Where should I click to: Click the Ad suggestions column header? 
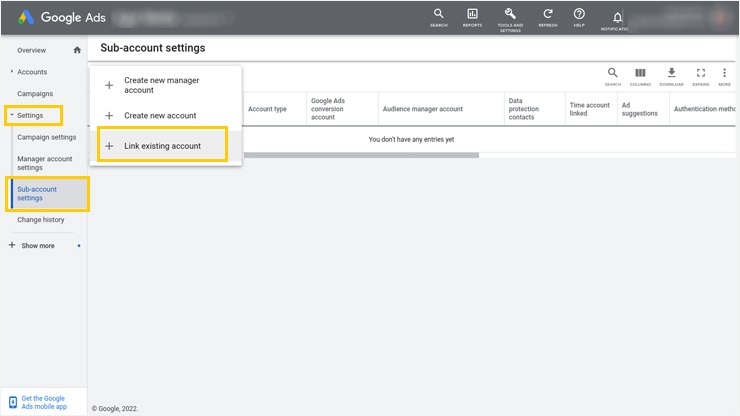639,109
